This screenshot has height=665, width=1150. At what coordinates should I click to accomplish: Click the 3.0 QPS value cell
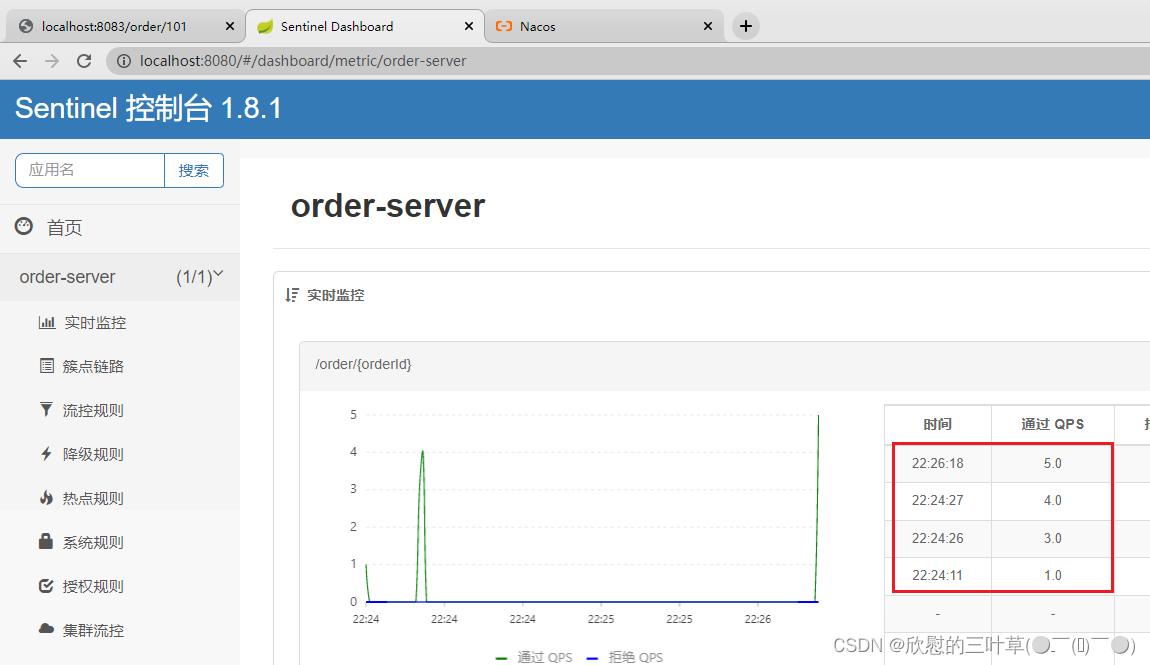click(1052, 538)
